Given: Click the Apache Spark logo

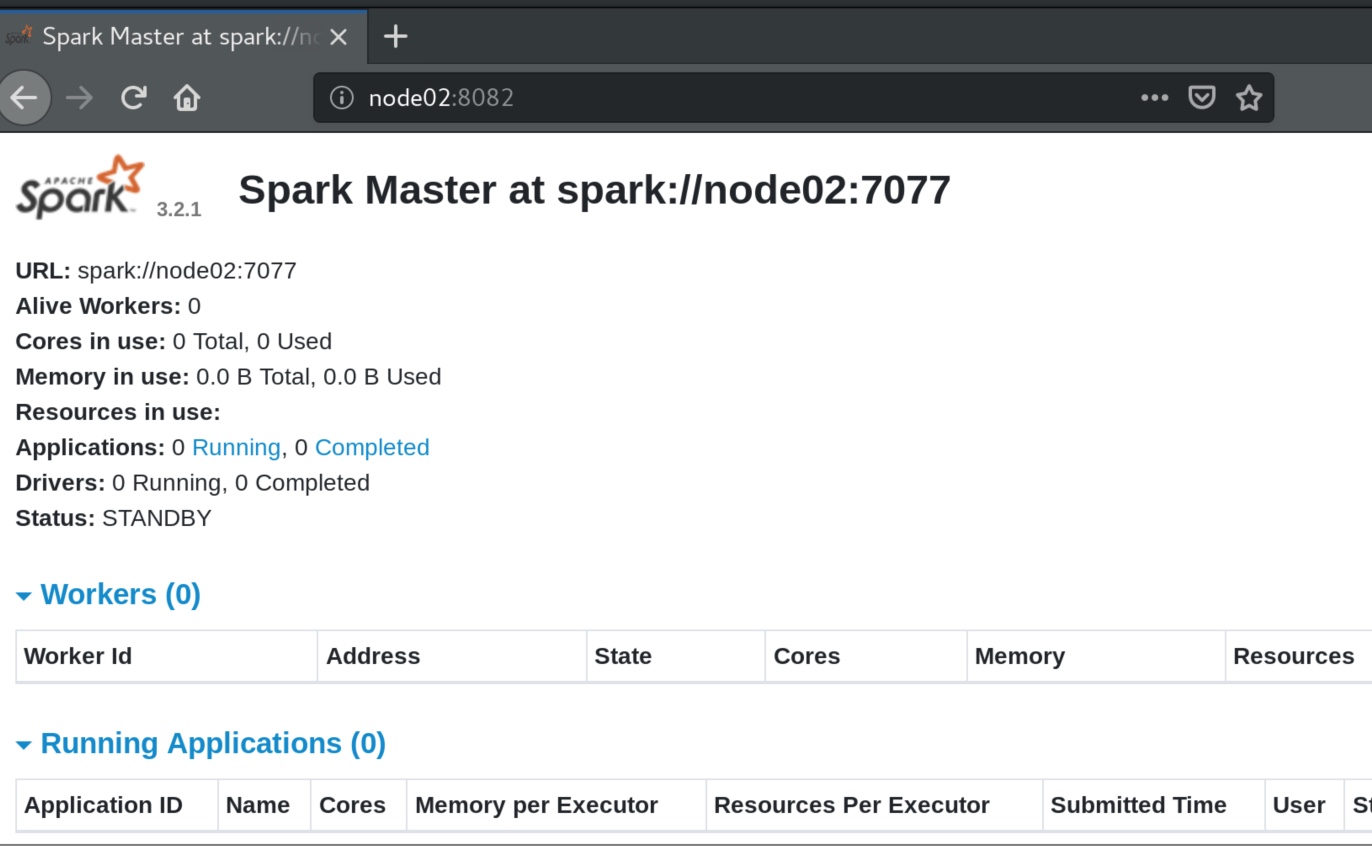Looking at the screenshot, I should (80, 187).
